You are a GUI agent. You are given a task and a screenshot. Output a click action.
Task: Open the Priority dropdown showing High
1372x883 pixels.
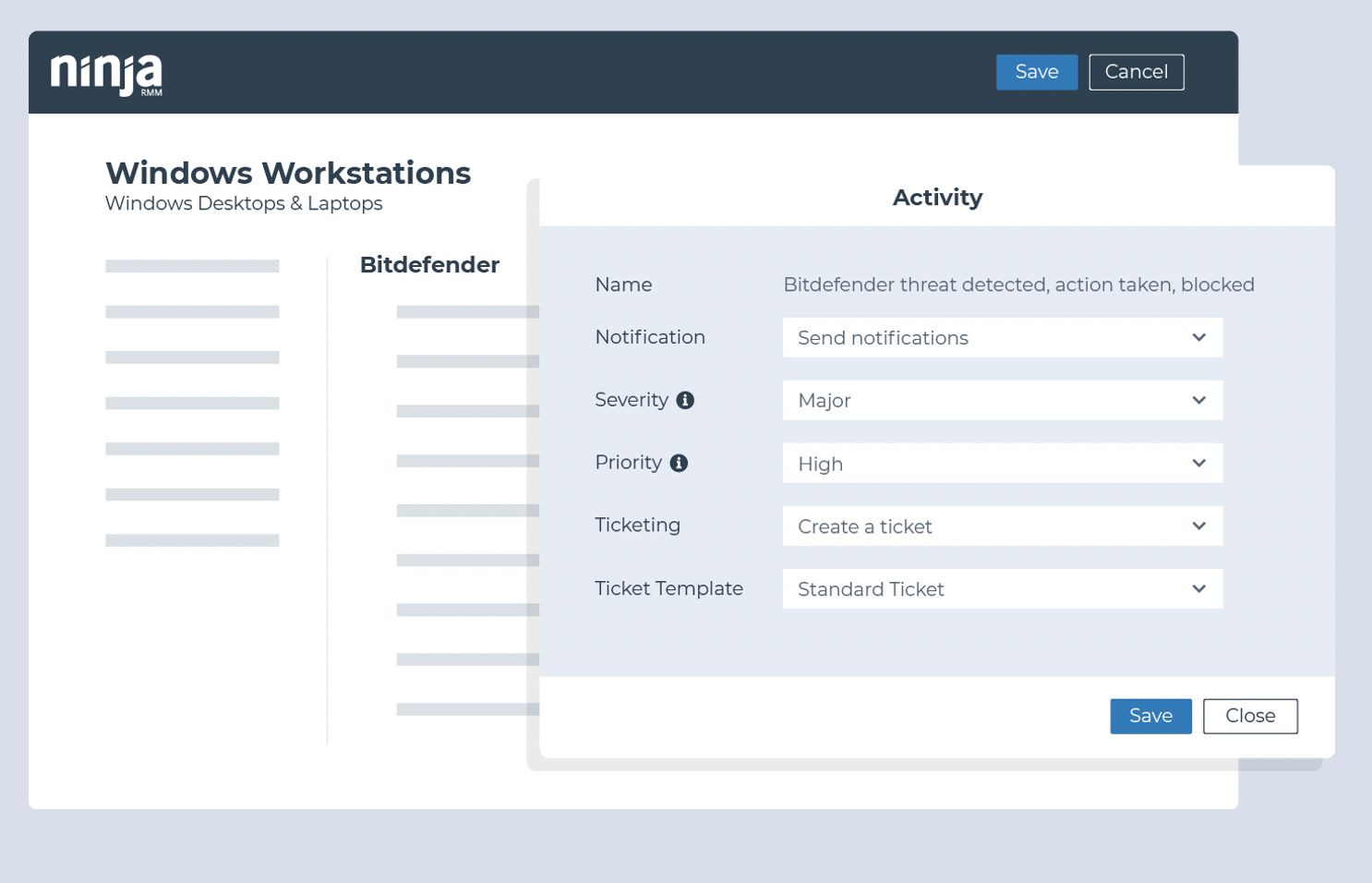(1002, 463)
